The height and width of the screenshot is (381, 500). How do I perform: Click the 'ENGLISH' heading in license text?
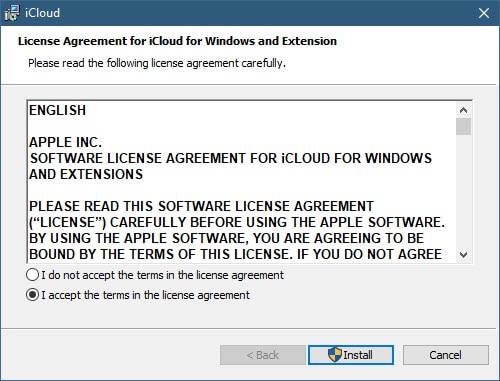(58, 110)
